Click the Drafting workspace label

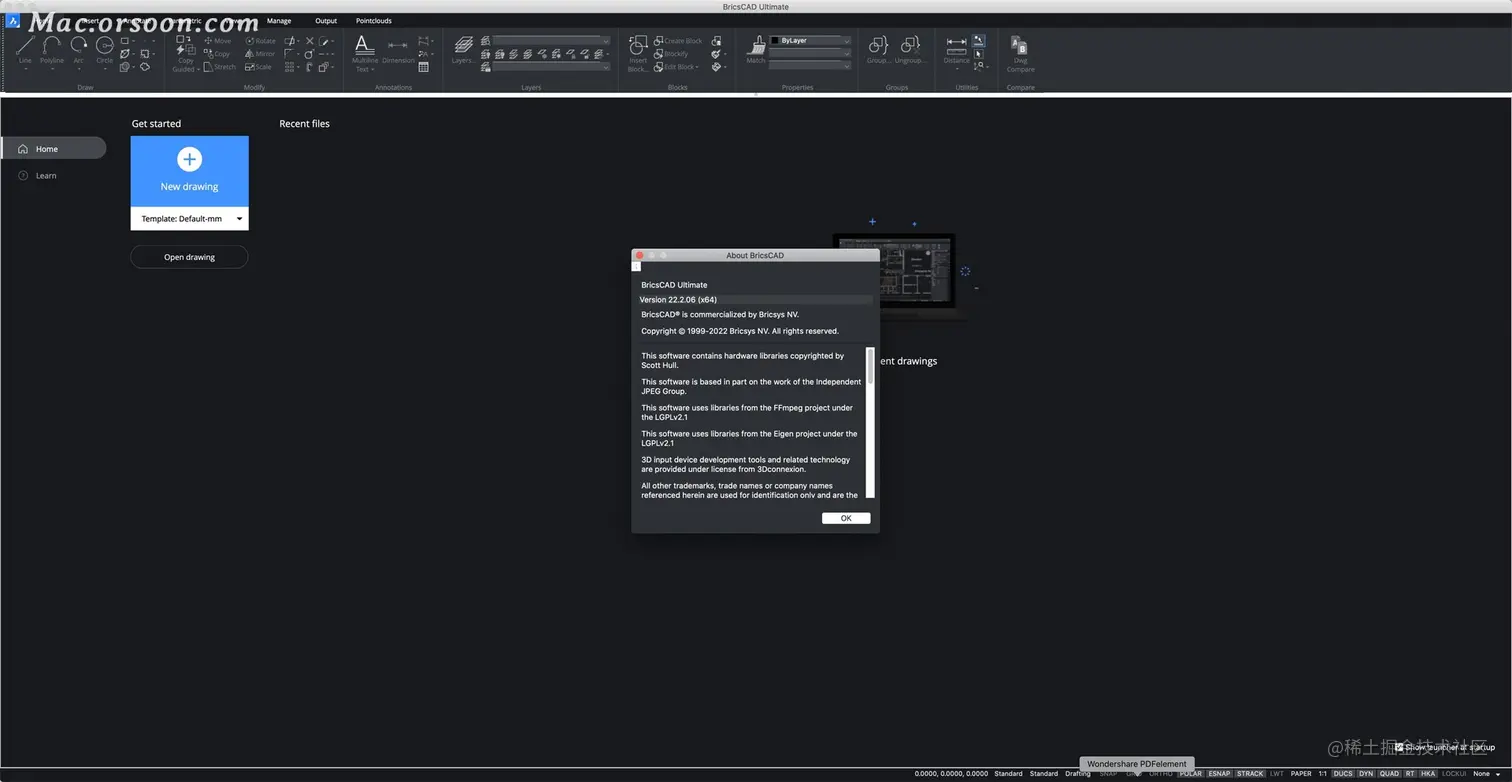[1077, 774]
